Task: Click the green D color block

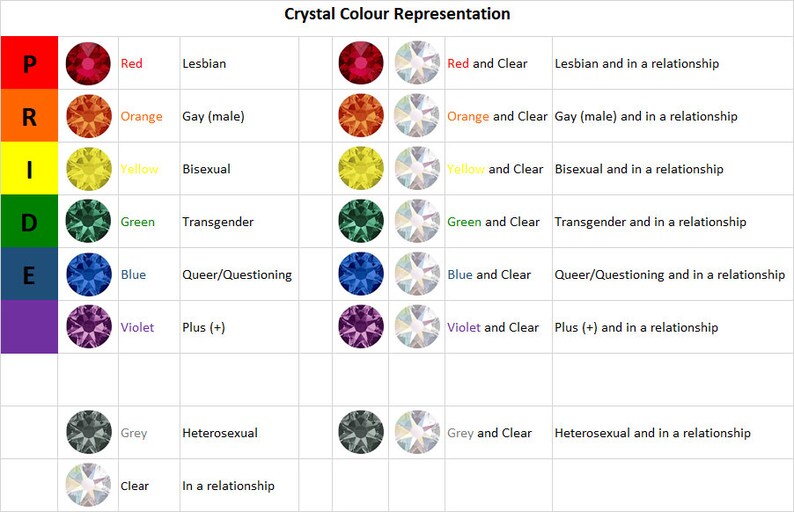Action: tap(29, 221)
